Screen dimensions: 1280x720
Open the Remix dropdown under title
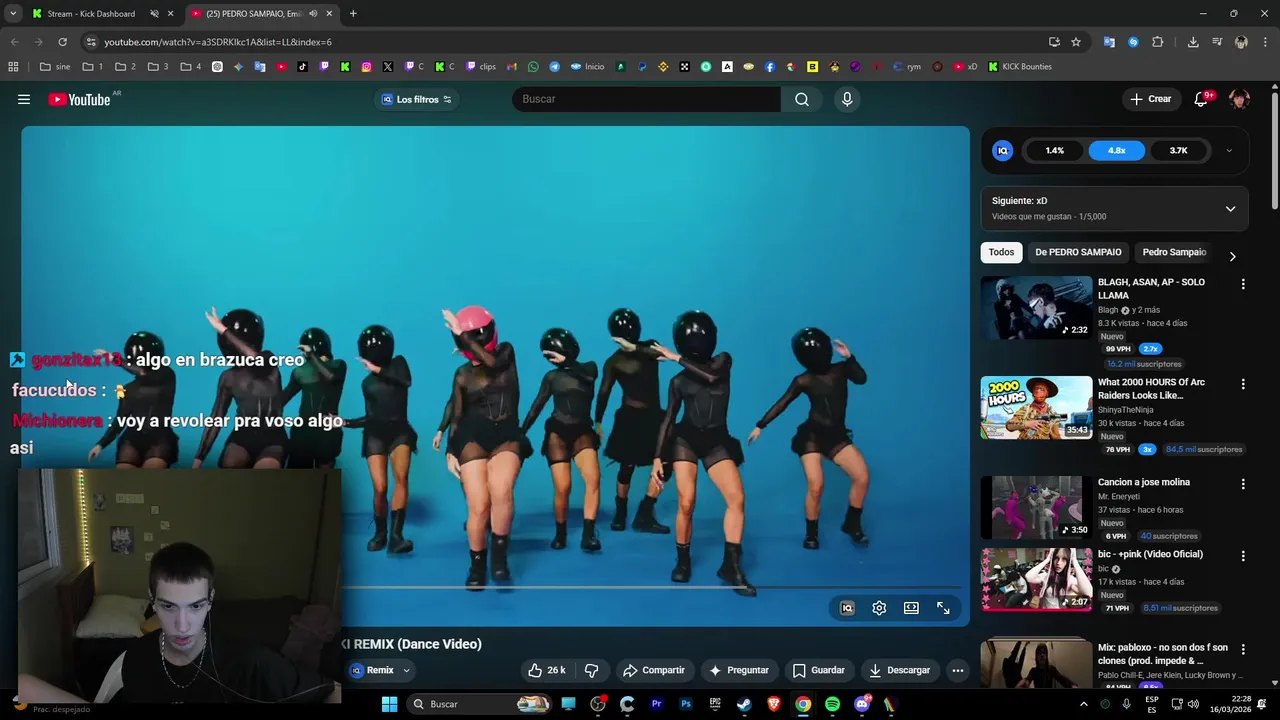[x=381, y=670]
